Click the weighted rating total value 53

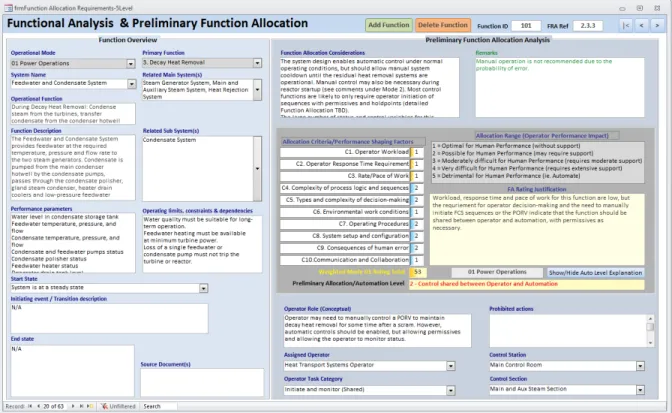(417, 272)
